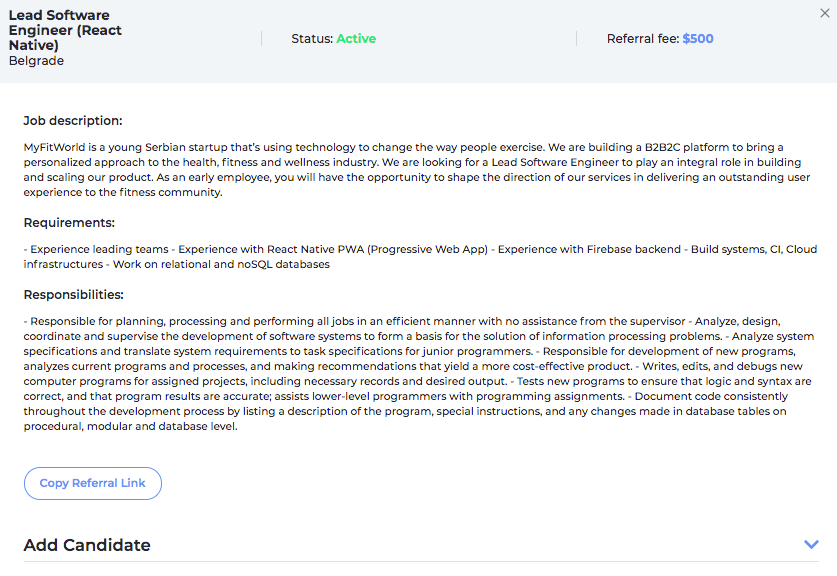837x576 pixels.
Task: Select the $500 referral fee amount
Action: (x=698, y=38)
